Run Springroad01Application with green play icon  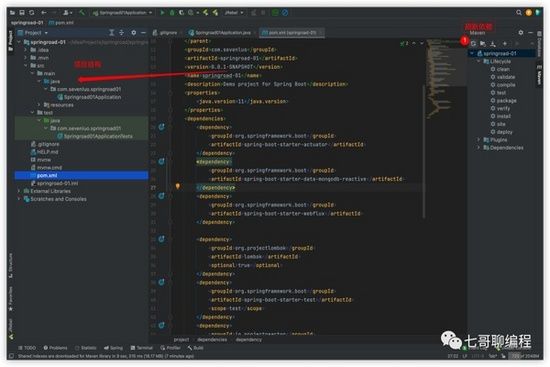[162, 13]
